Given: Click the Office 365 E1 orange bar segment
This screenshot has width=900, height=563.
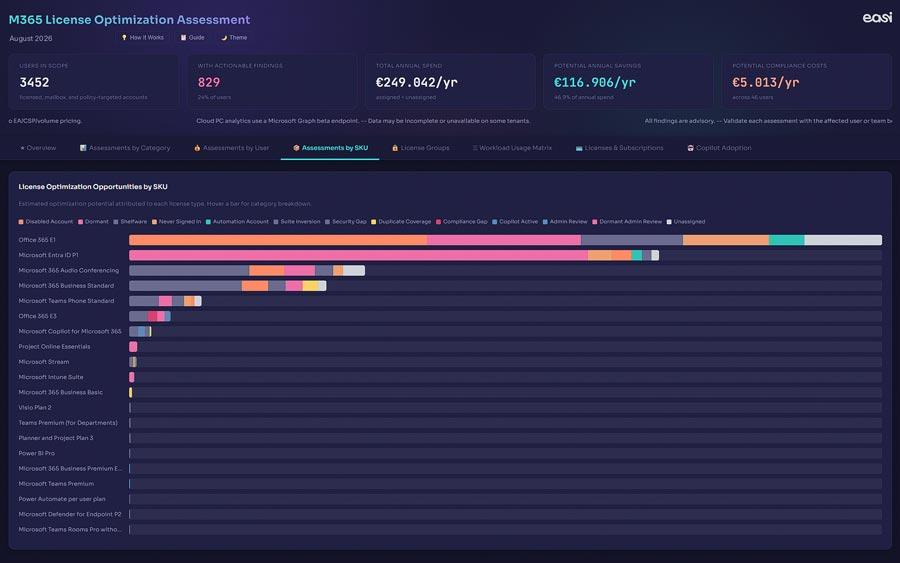Looking at the screenshot, I should (278, 240).
